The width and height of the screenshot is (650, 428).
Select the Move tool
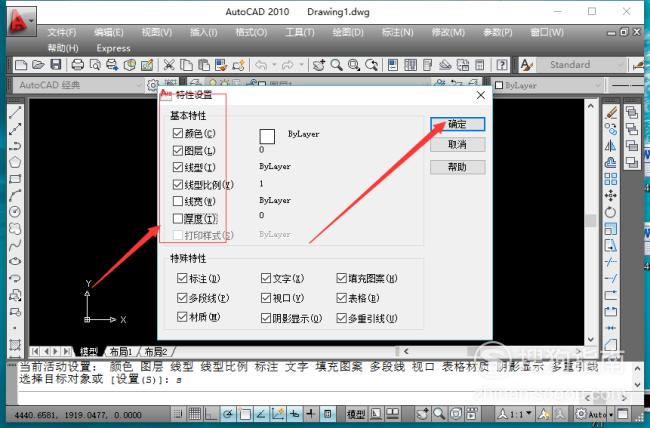tap(611, 195)
